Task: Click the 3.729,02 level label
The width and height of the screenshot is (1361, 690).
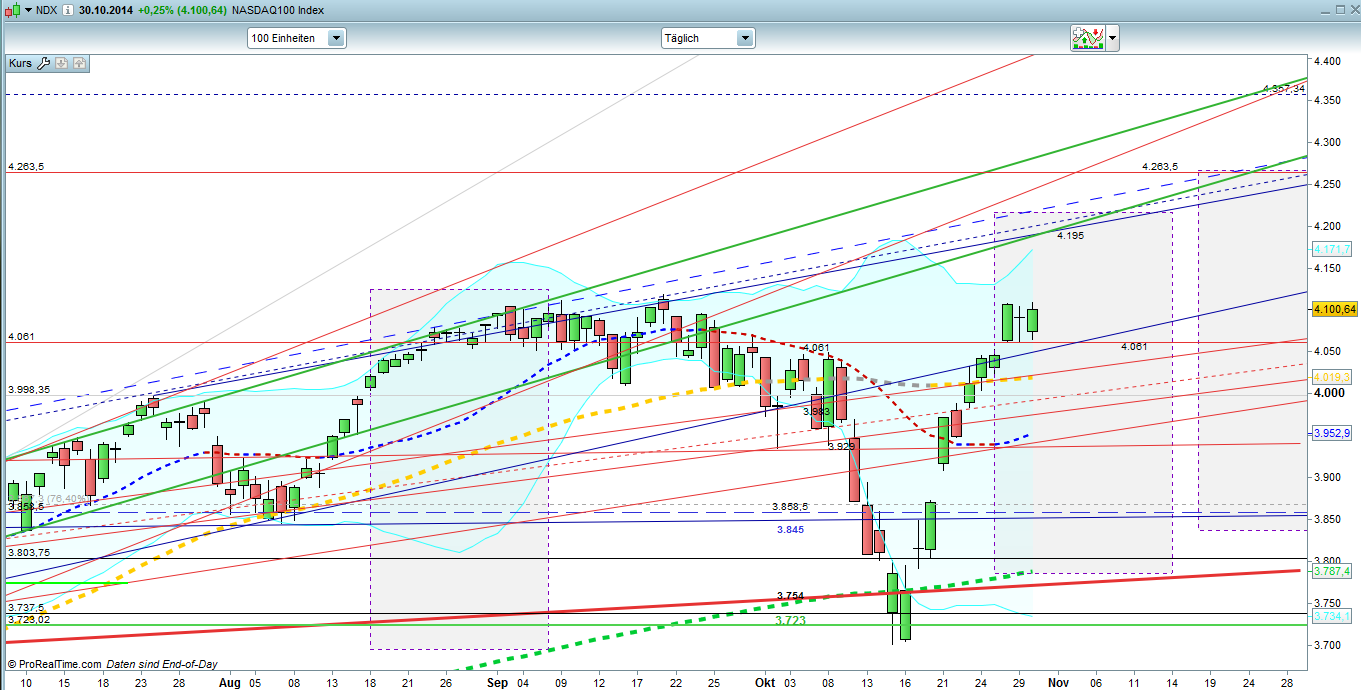Action: 27,620
